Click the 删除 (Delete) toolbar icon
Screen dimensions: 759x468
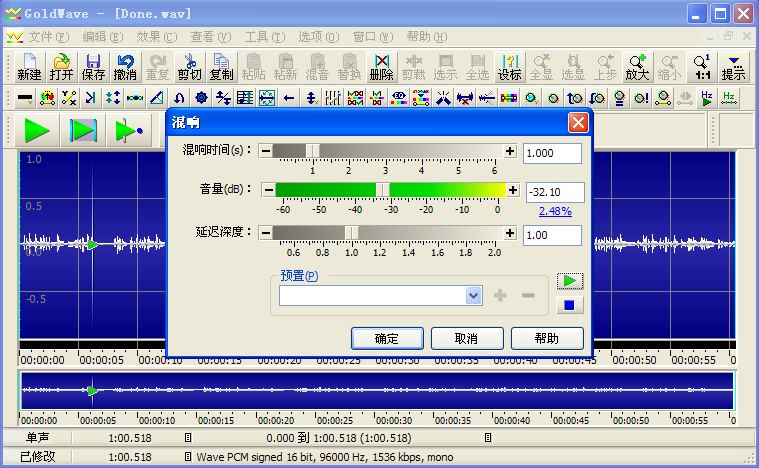(x=381, y=67)
